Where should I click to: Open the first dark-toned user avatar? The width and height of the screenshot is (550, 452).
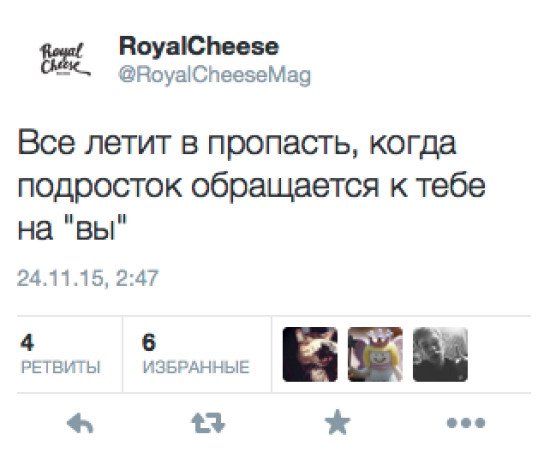tap(310, 354)
